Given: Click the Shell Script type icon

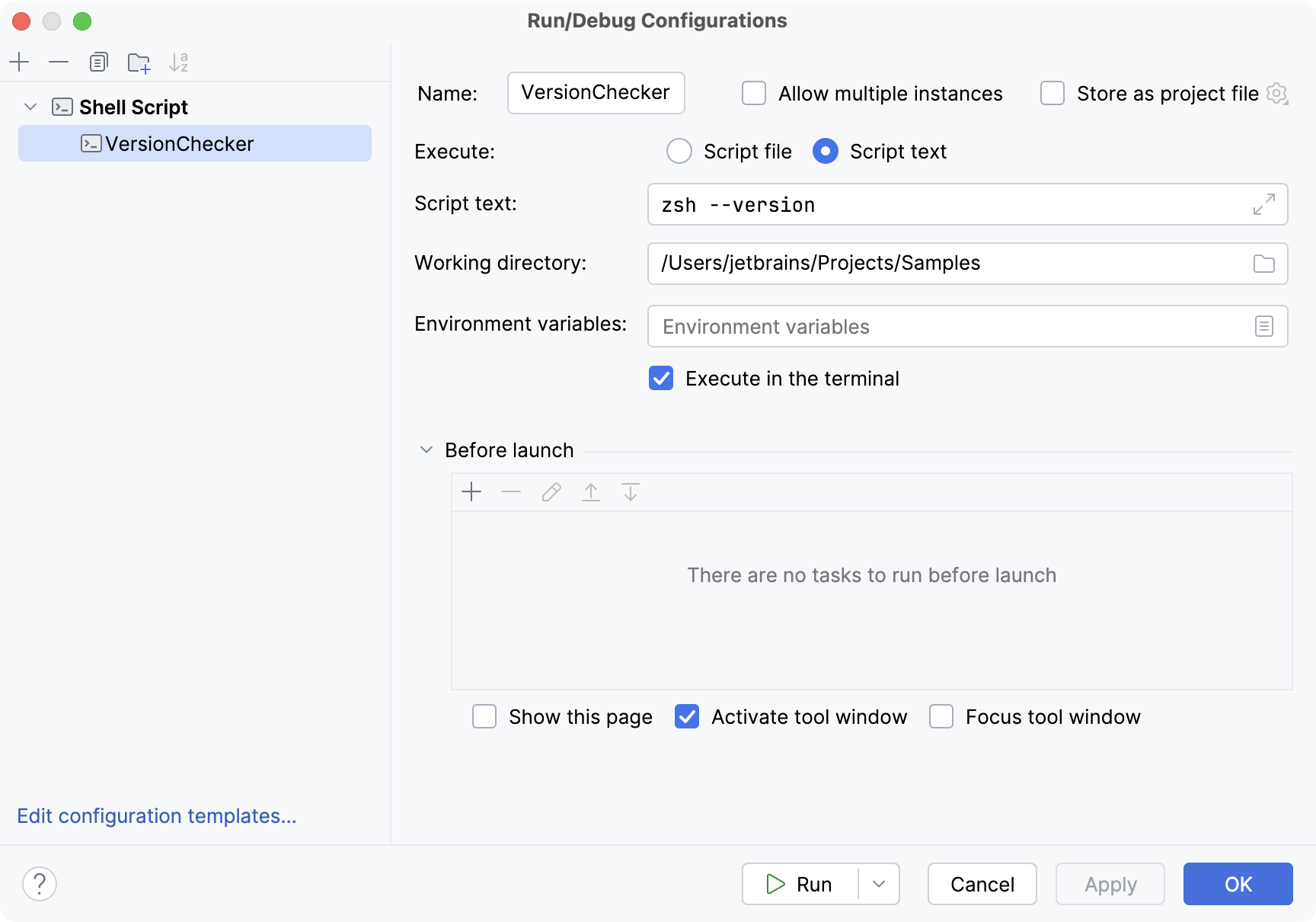Looking at the screenshot, I should [x=62, y=107].
